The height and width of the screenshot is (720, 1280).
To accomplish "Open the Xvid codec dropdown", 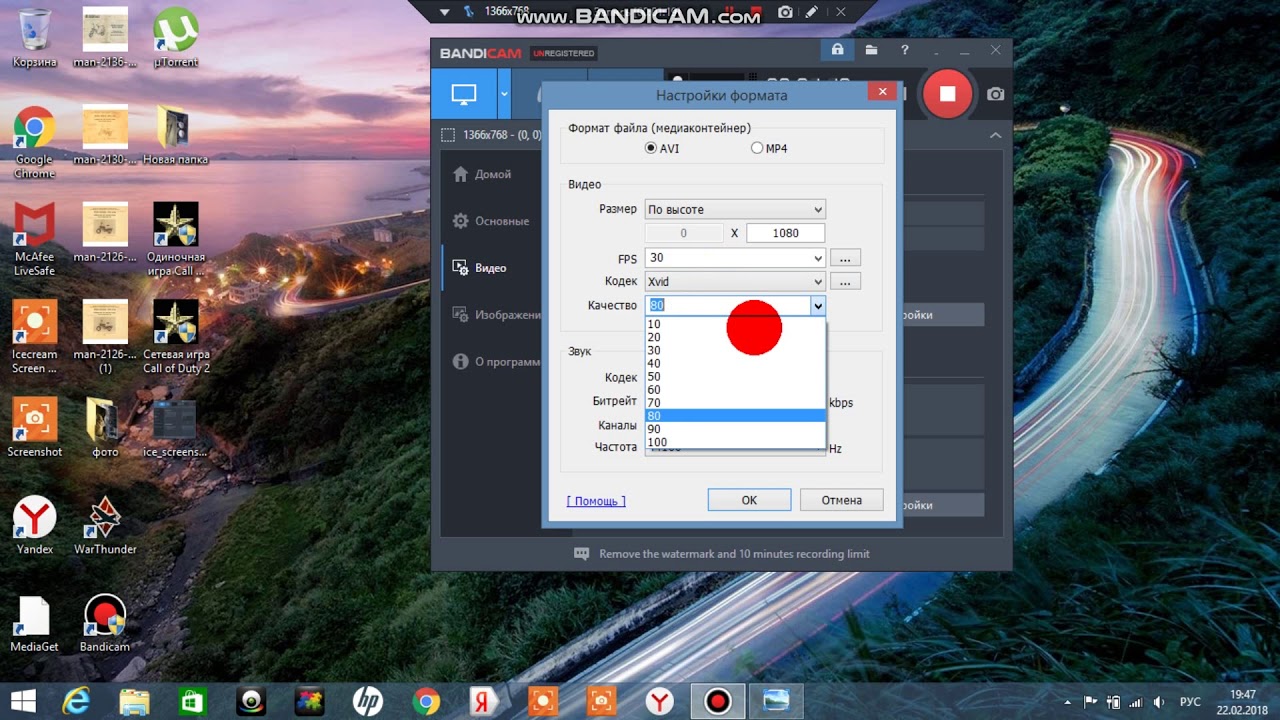I will [x=734, y=282].
